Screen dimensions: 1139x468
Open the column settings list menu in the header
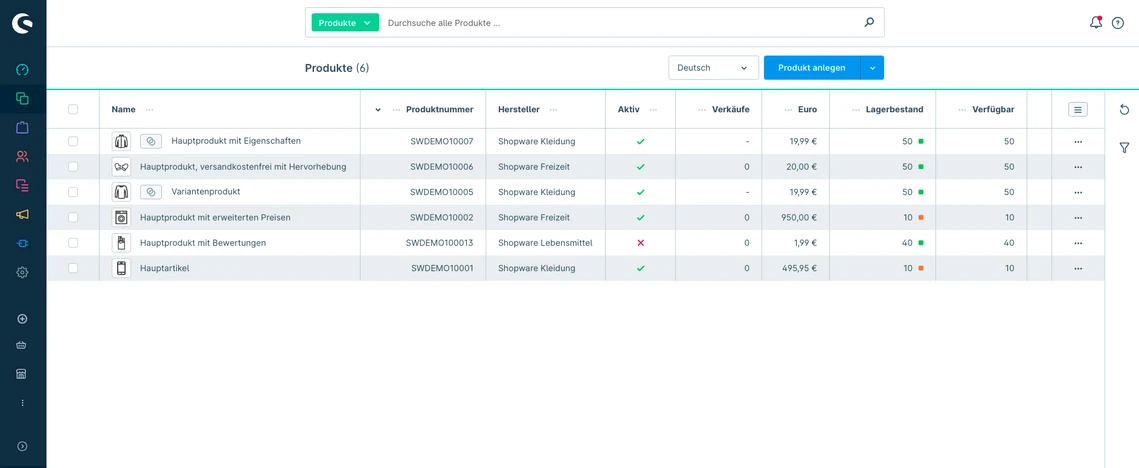1077,110
